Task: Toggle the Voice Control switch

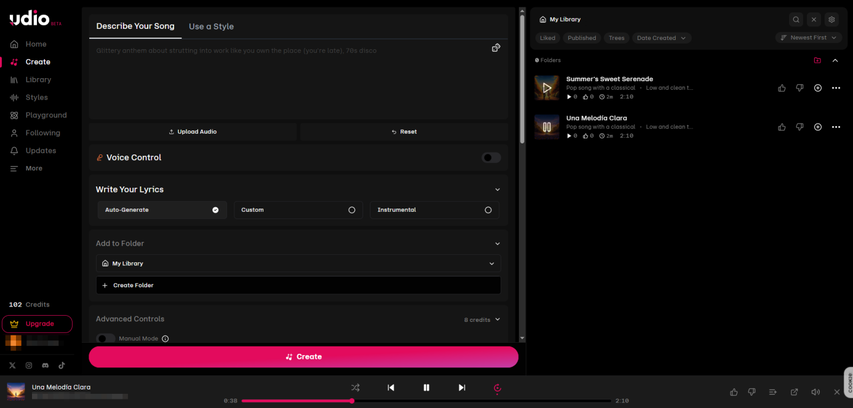Action: pyautogui.click(x=491, y=158)
